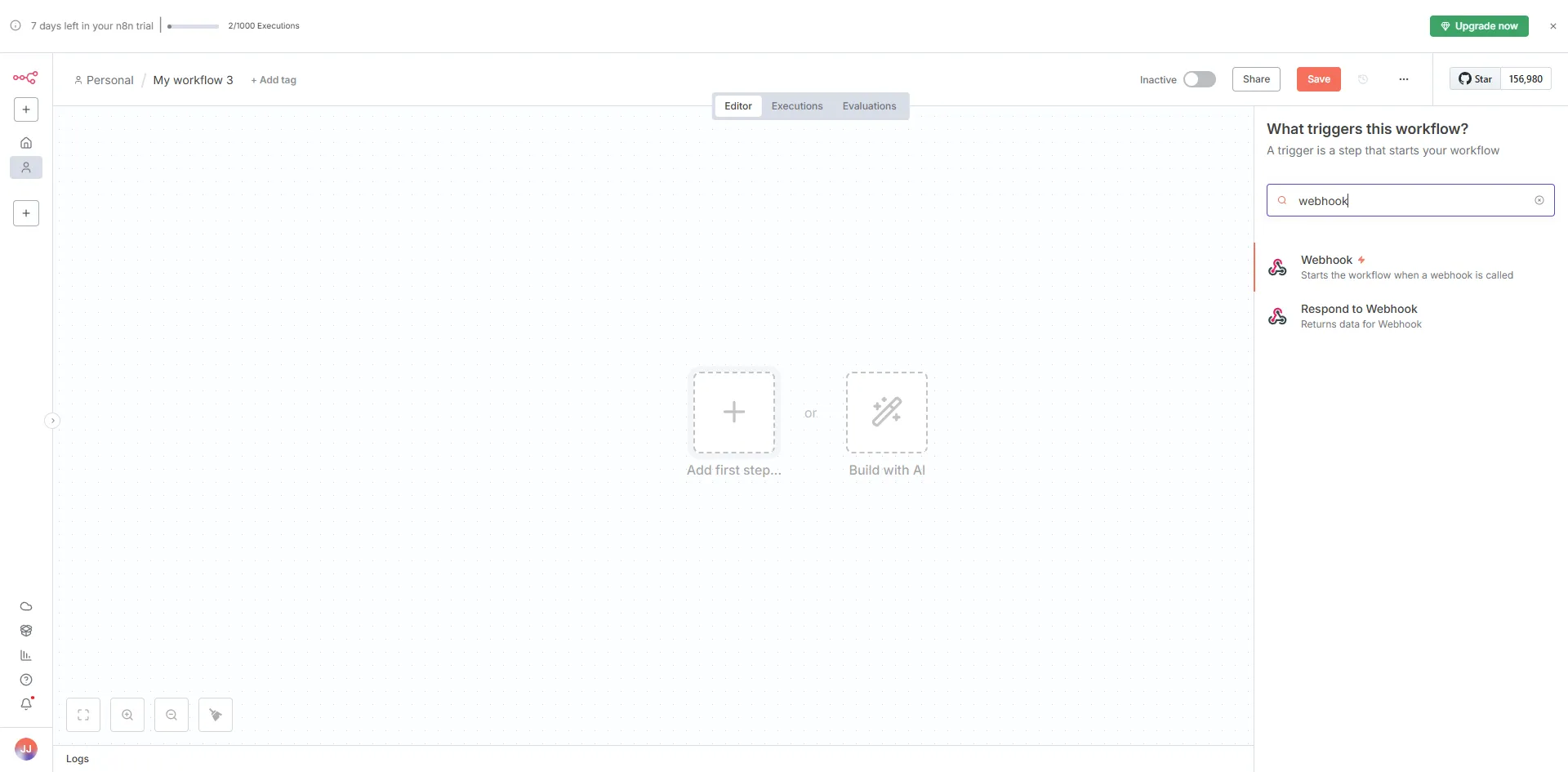Tidy up the workflow with the brush icon
The height and width of the screenshot is (772, 1568).
point(215,714)
